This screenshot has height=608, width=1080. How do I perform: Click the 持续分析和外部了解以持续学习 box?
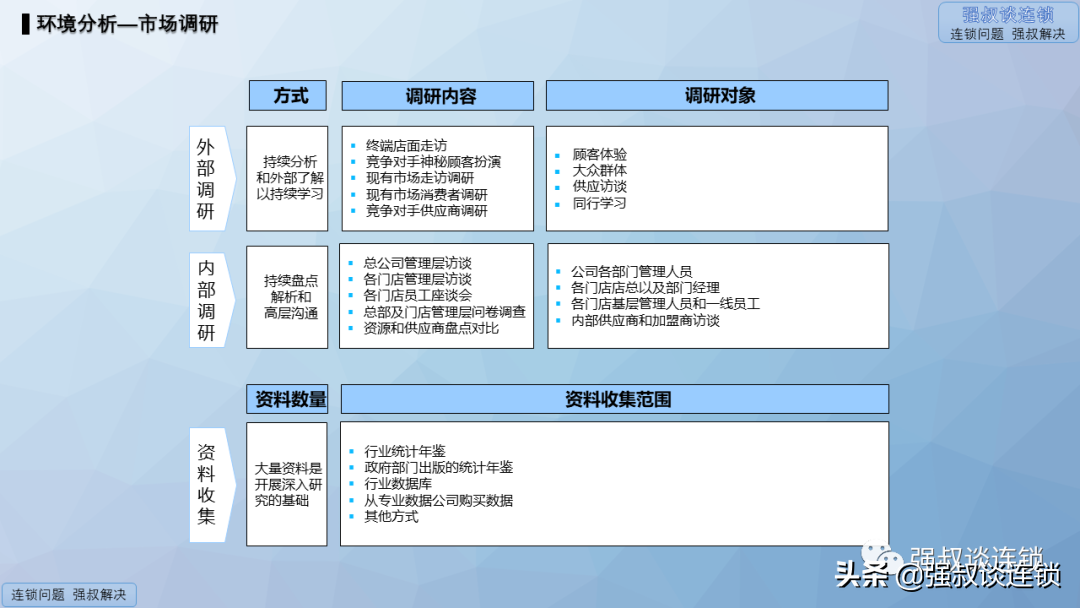[x=287, y=178]
